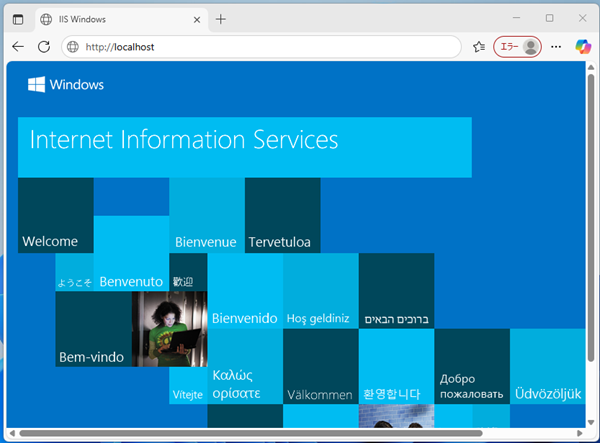600x443 pixels.
Task: Select the IIS Windows tab
Action: click(x=122, y=20)
